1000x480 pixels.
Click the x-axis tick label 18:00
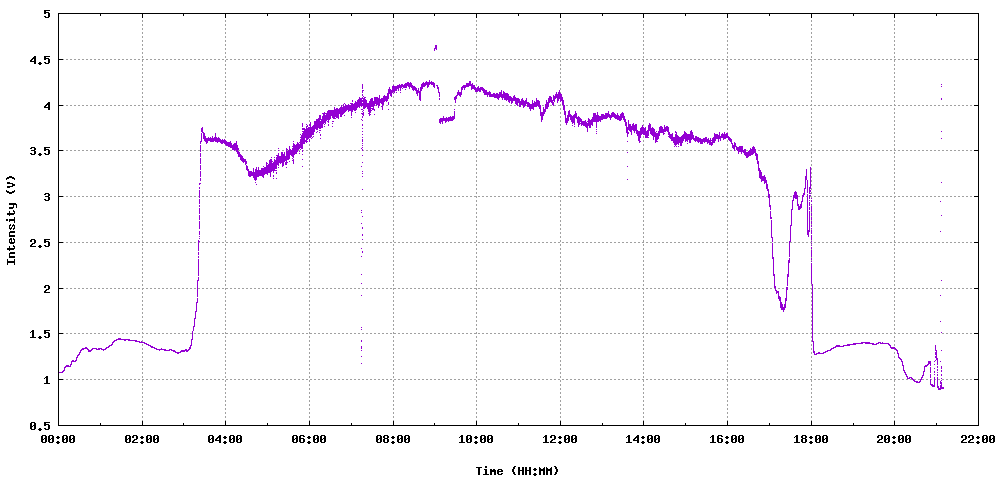point(811,439)
